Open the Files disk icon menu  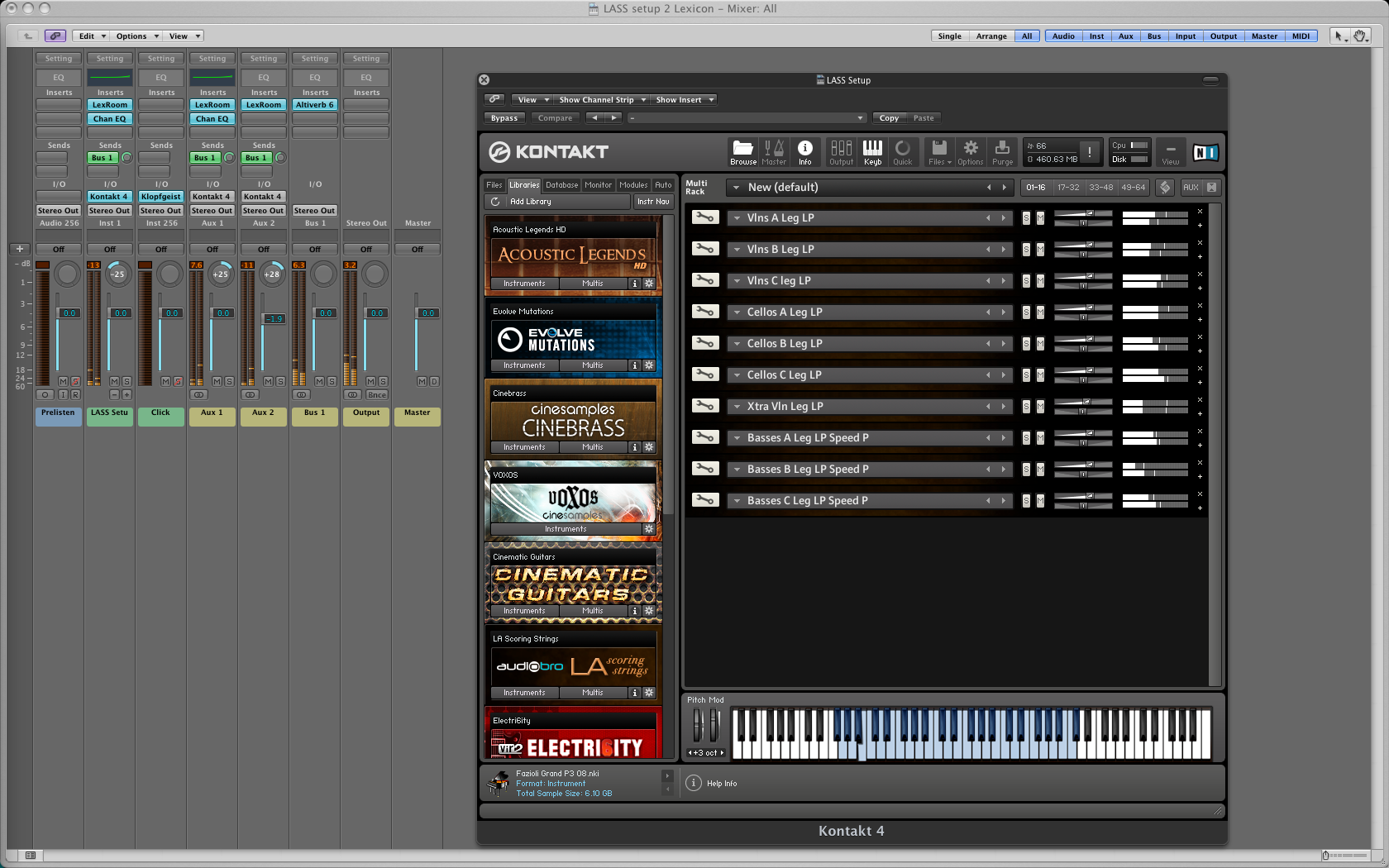(939, 151)
